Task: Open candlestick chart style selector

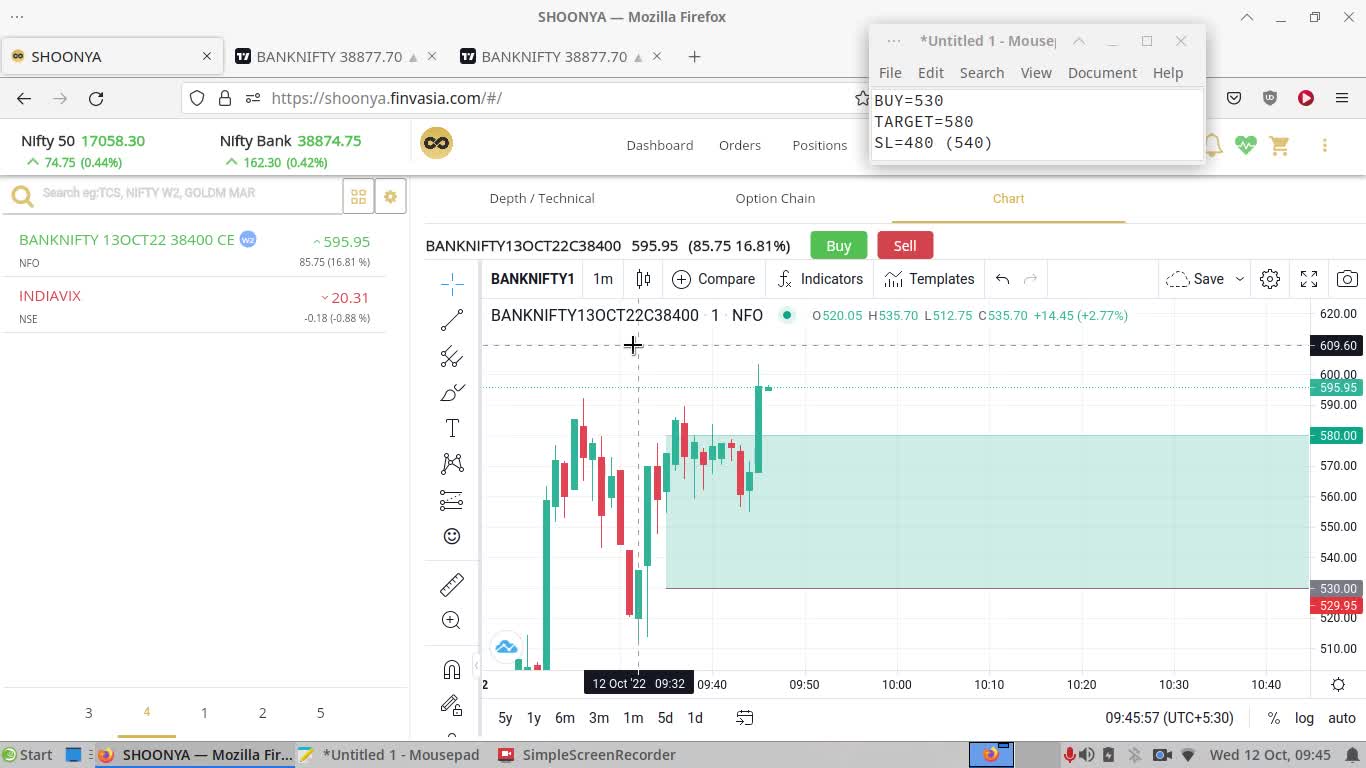Action: point(643,279)
